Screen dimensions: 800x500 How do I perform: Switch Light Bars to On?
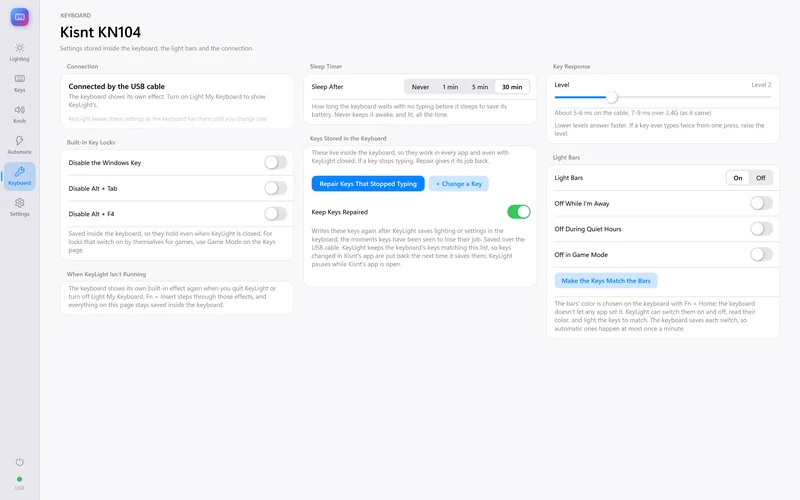[x=738, y=178]
